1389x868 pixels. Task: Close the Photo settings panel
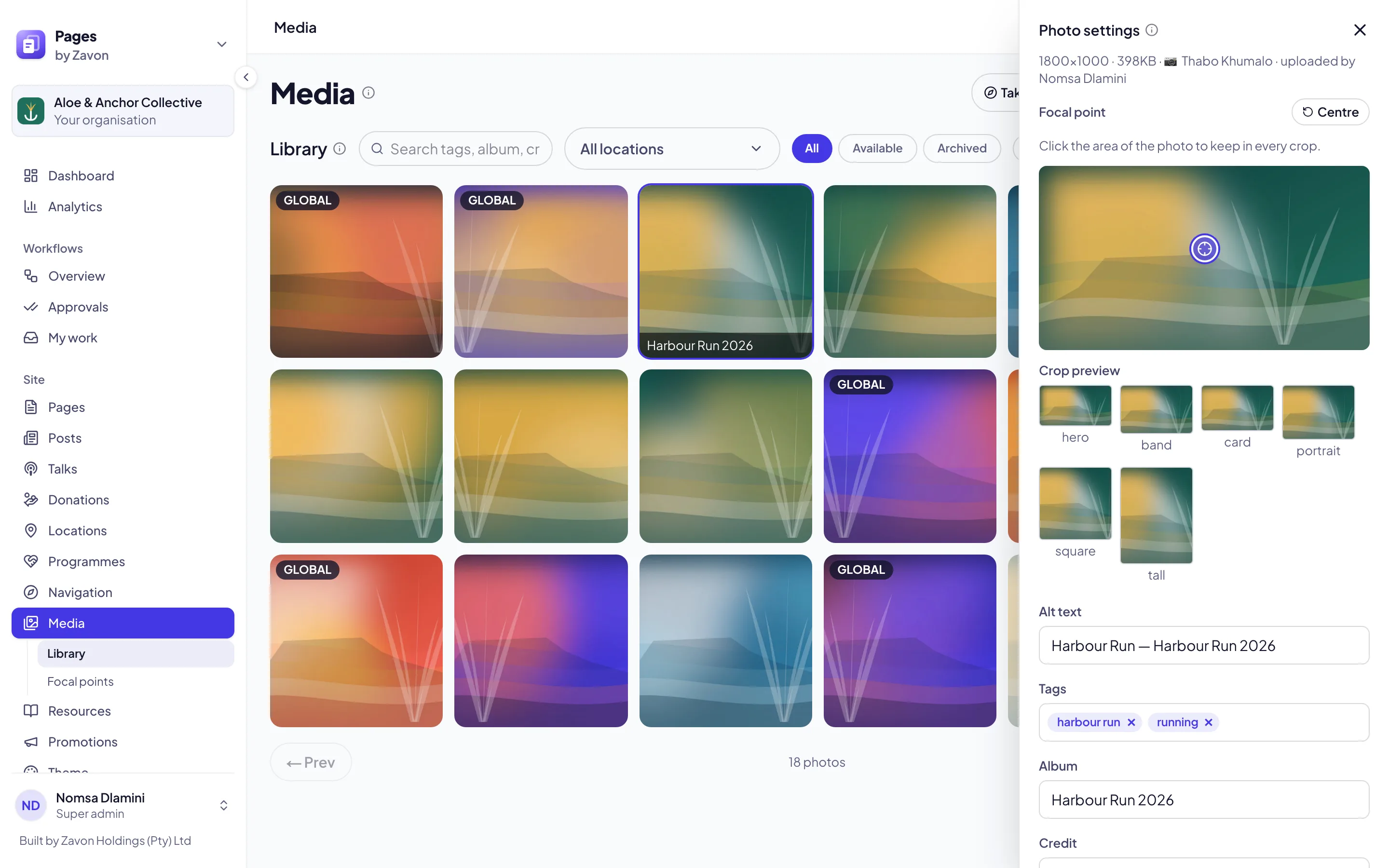[1359, 30]
